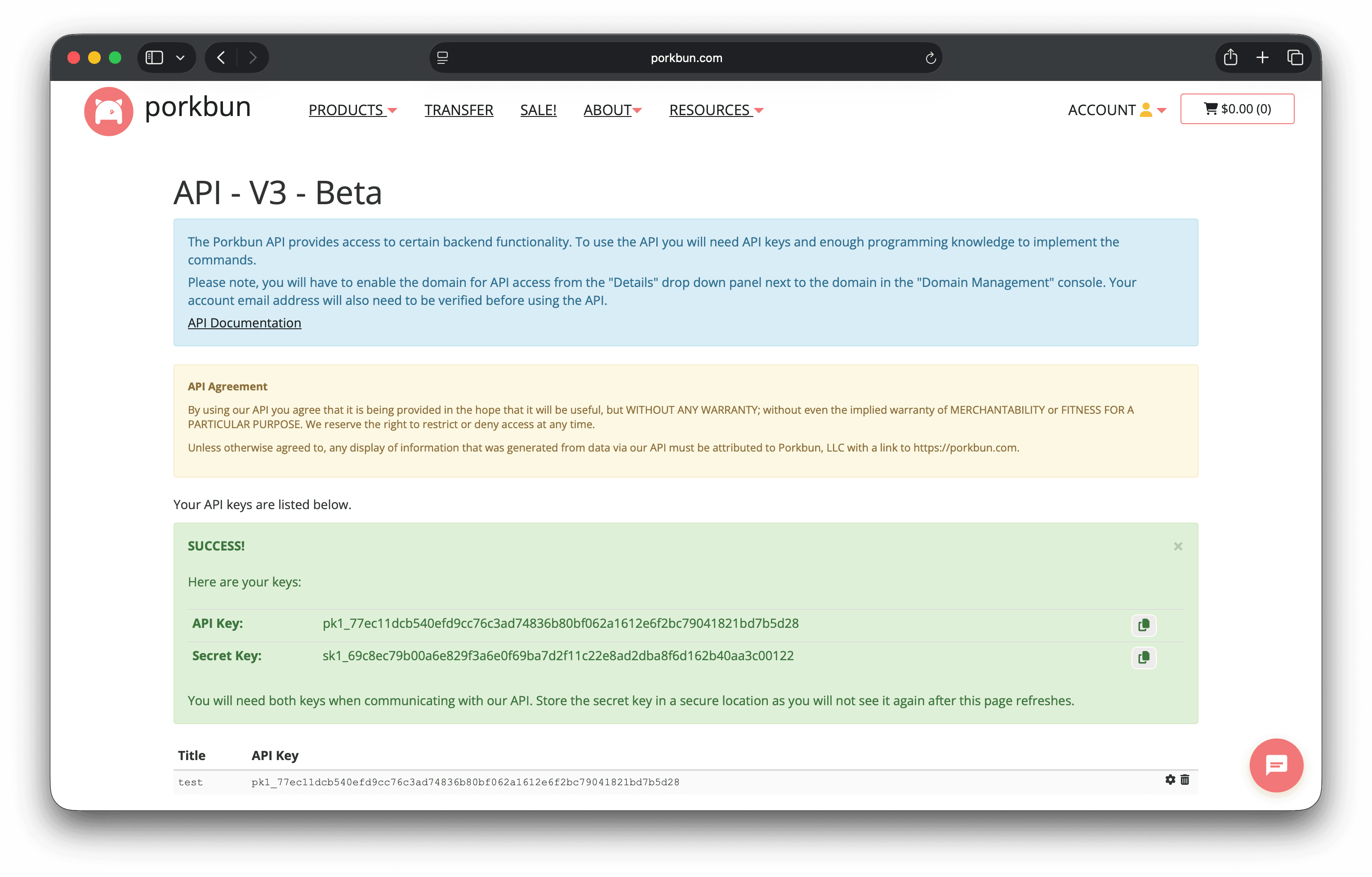Open settings gear for test key
The height and width of the screenshot is (877, 1372).
click(x=1170, y=779)
